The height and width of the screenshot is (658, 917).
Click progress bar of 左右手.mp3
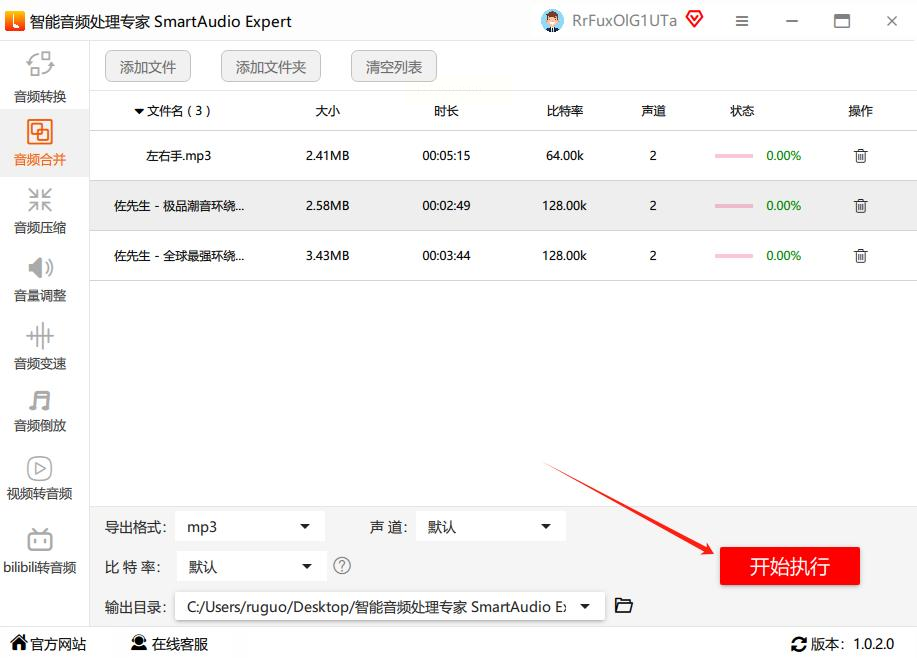click(733, 156)
